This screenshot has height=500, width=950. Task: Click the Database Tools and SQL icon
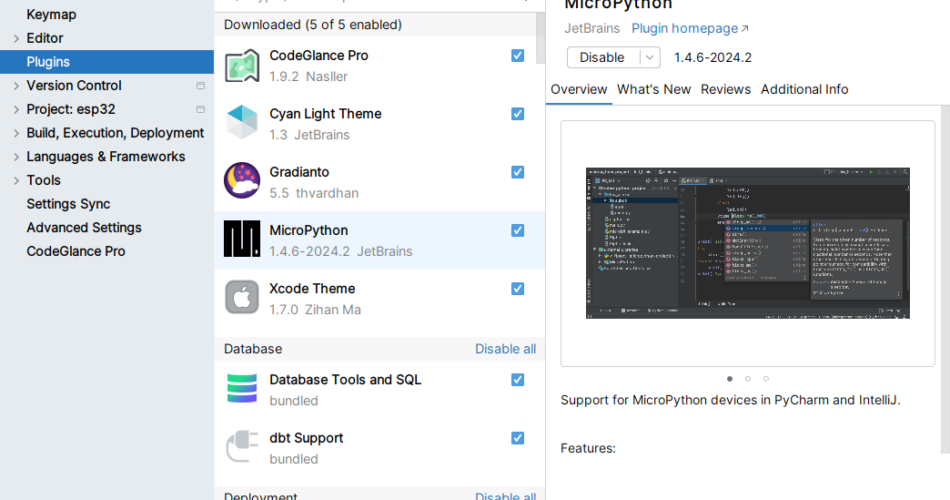(x=242, y=388)
